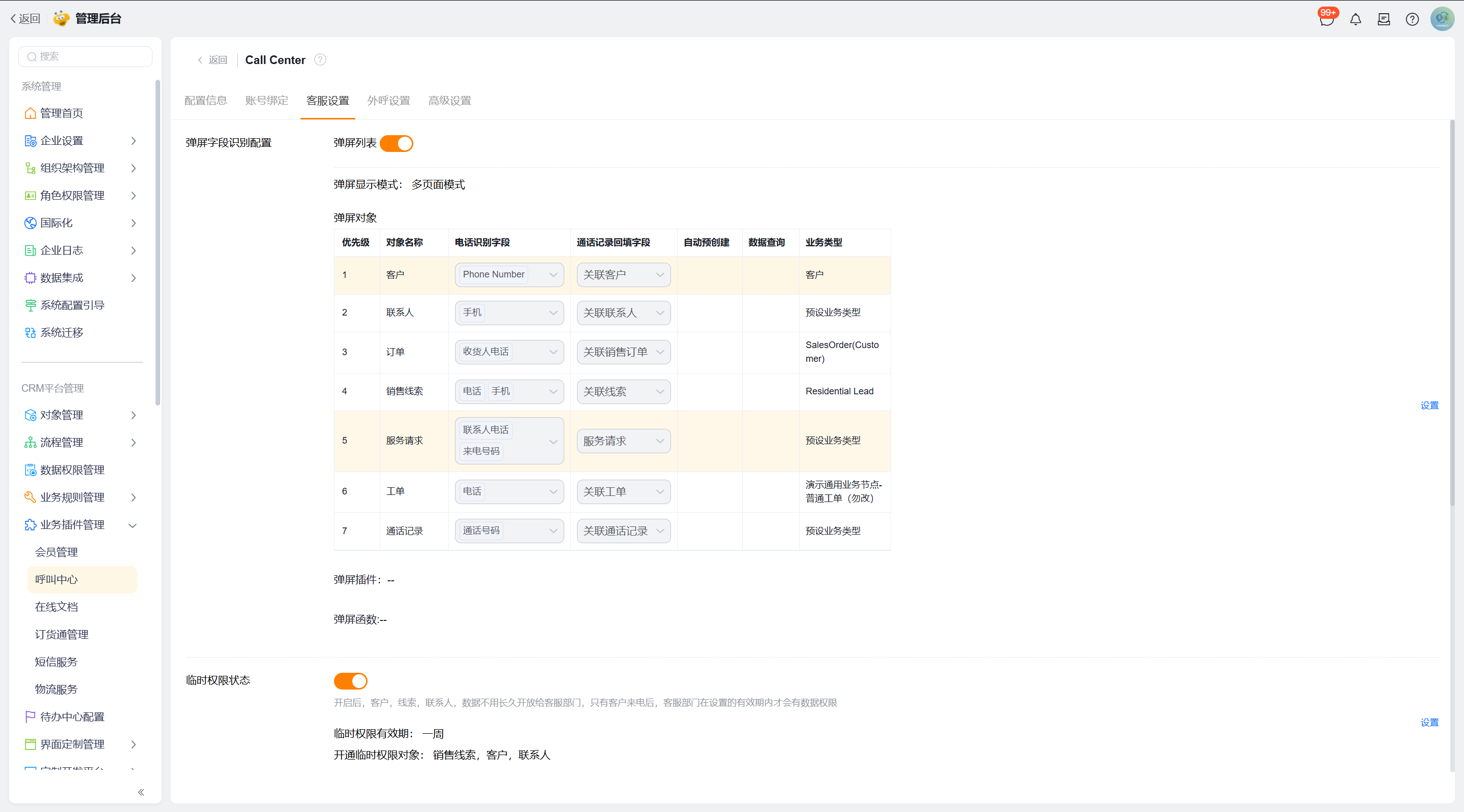1464x812 pixels.
Task: Click 设置 link for 临时权限状态
Action: [1429, 722]
